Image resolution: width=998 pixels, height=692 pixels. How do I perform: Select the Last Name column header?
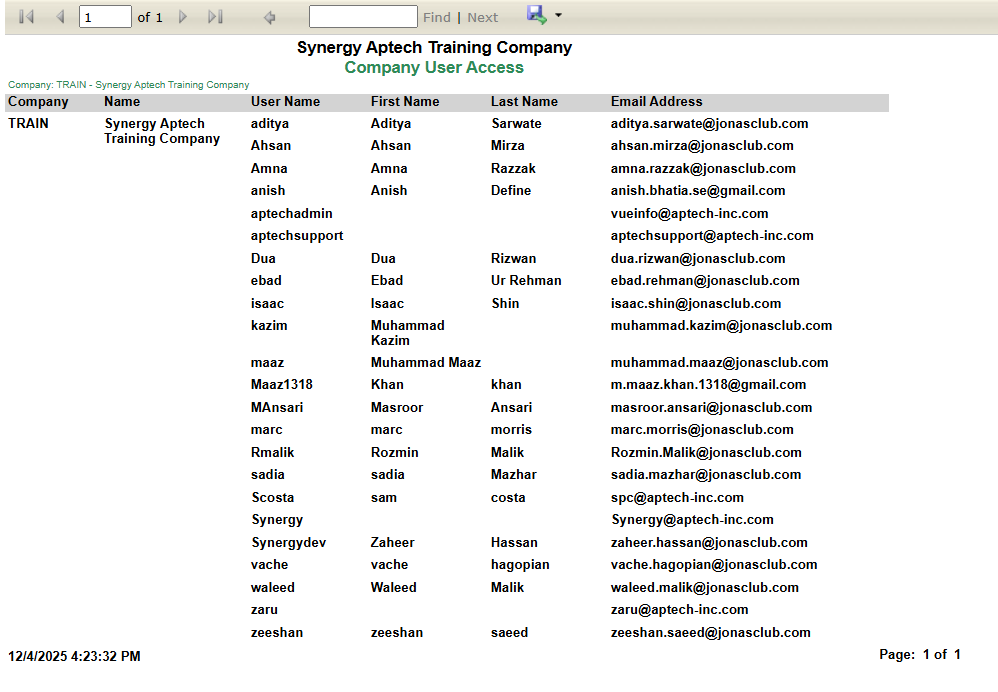524,102
